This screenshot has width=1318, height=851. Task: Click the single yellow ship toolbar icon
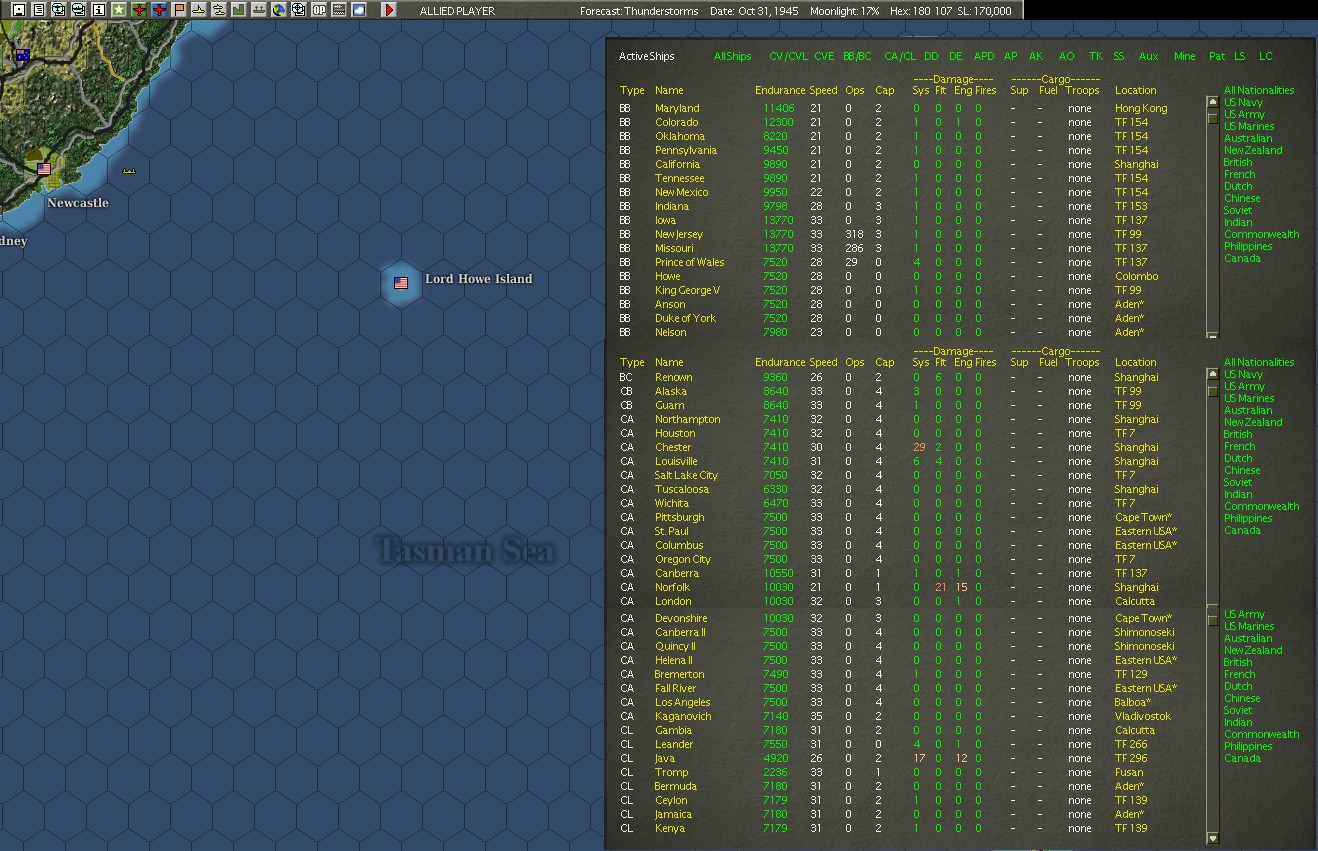tap(199, 10)
